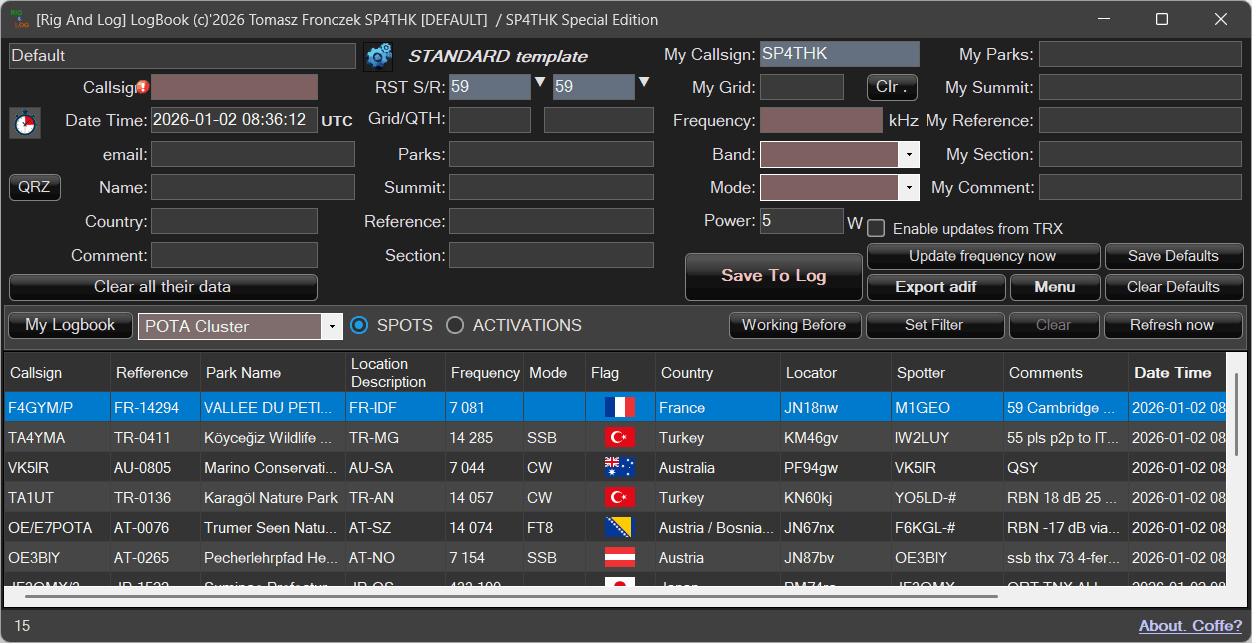1252x643 pixels.
Task: Click the Australia flag for VK5IR
Action: click(x=620, y=468)
